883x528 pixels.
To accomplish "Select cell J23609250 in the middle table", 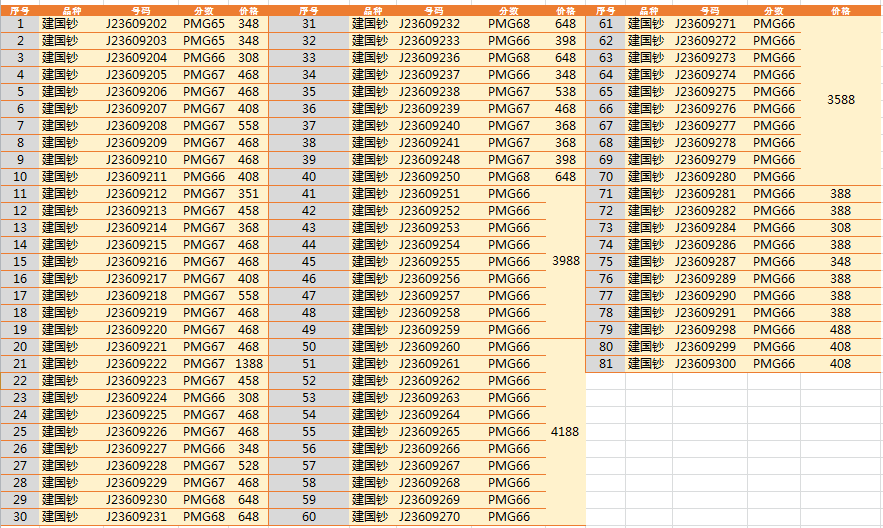I will (x=429, y=177).
